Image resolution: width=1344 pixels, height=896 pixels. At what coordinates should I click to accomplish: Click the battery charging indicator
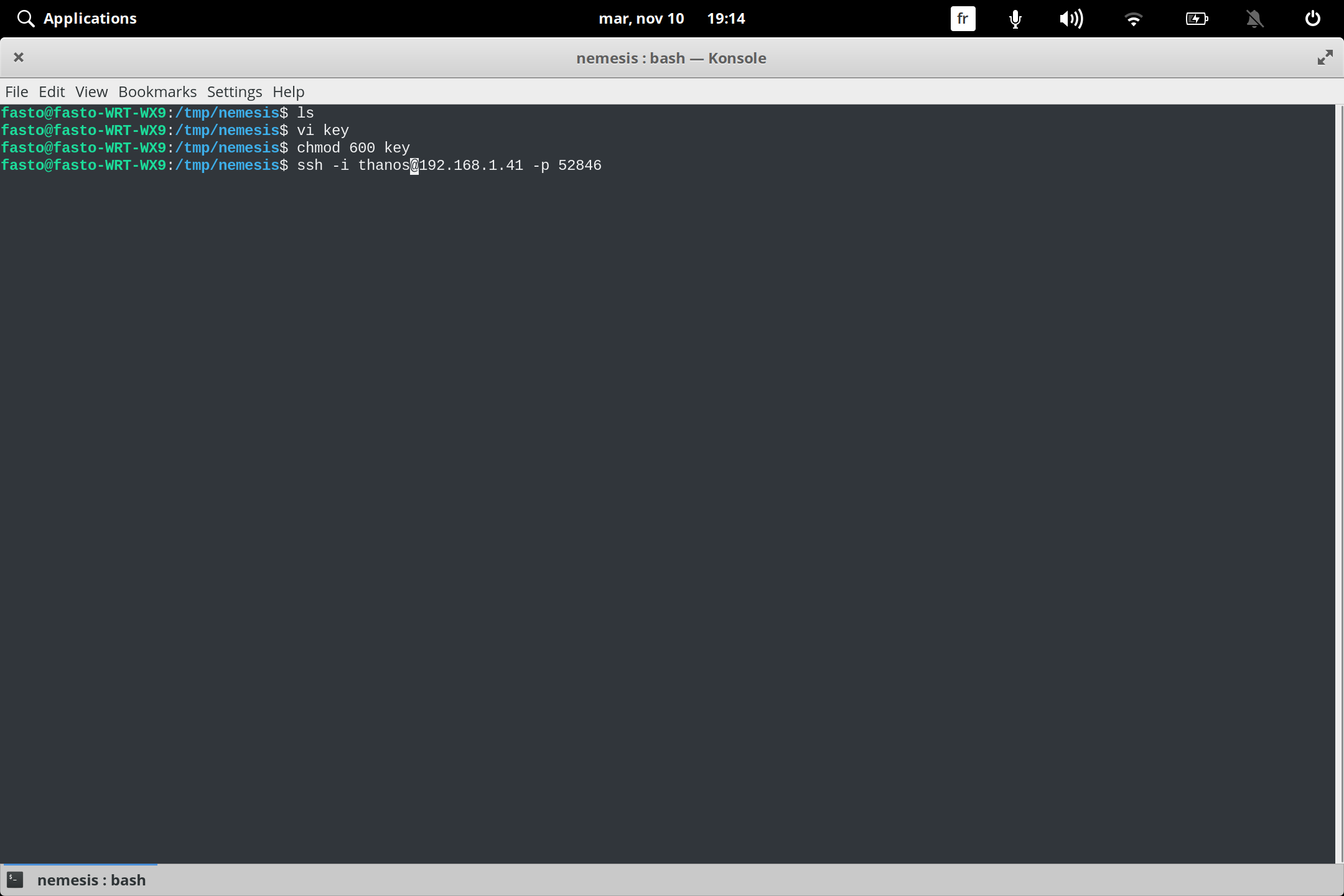click(1197, 18)
